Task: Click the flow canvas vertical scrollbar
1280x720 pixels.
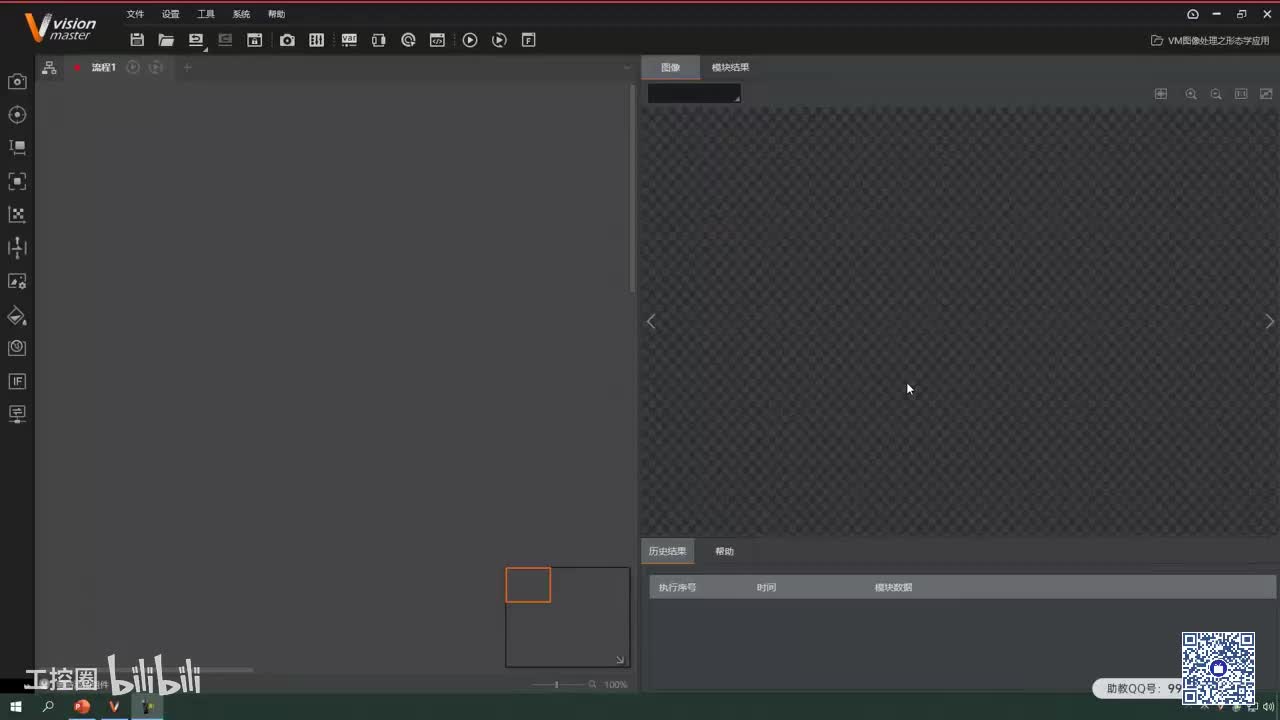Action: click(632, 188)
